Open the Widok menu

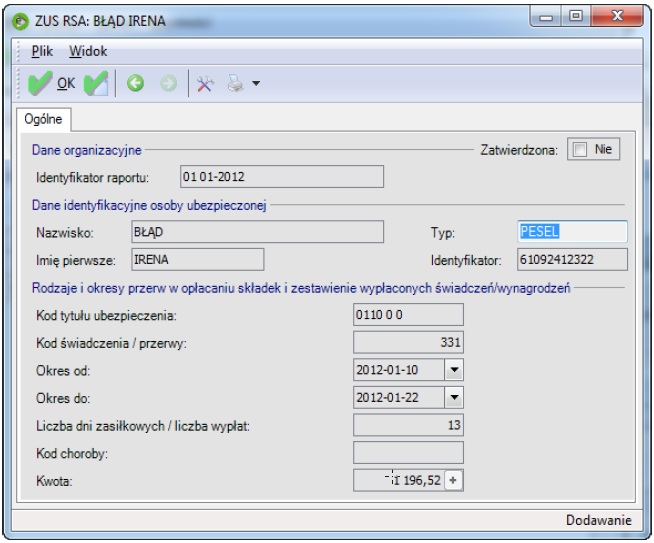88,51
